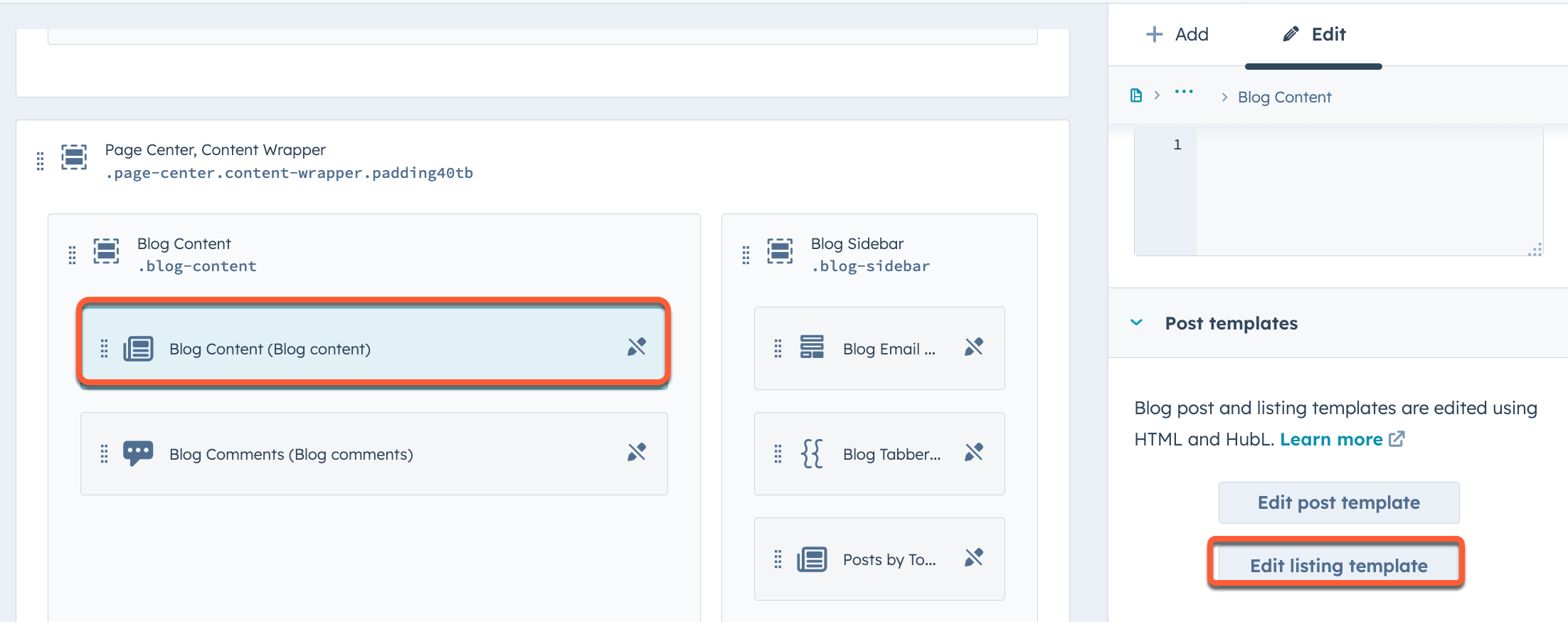Select Blog Content (Blog content) module
This screenshot has width=1568, height=622.
click(374, 348)
